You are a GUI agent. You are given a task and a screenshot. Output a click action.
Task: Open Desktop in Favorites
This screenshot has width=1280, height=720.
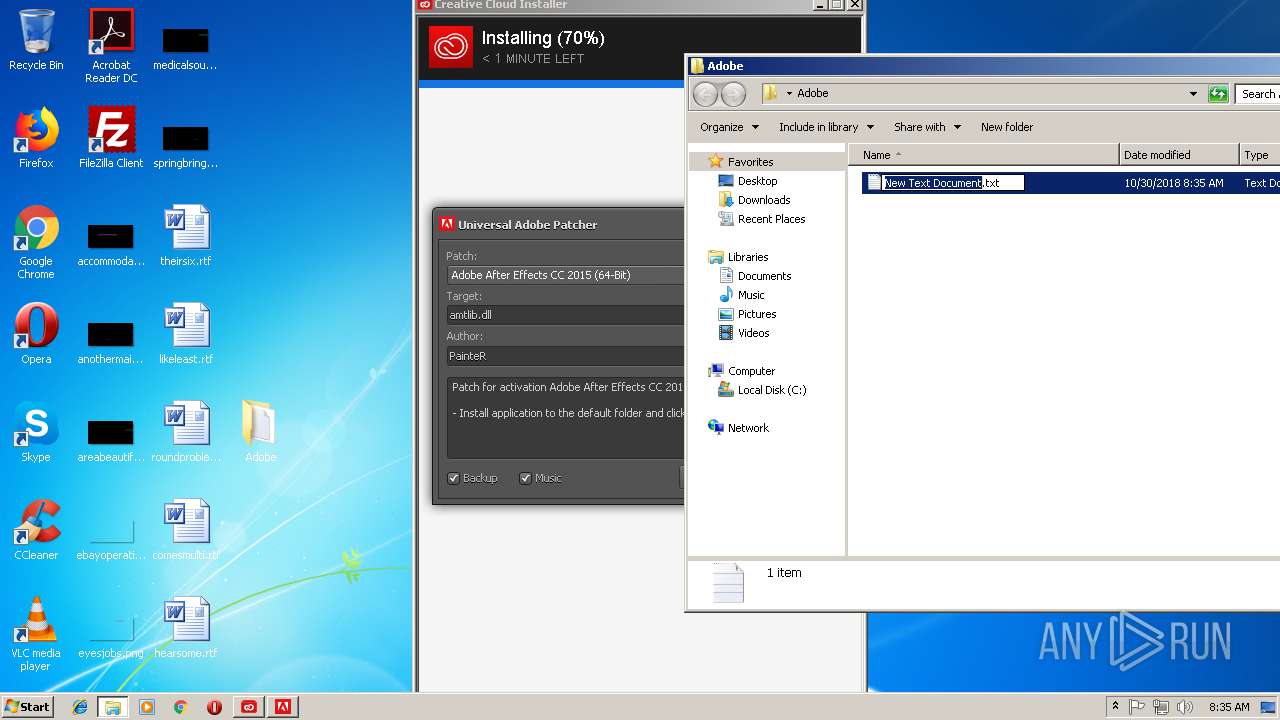click(x=757, y=181)
